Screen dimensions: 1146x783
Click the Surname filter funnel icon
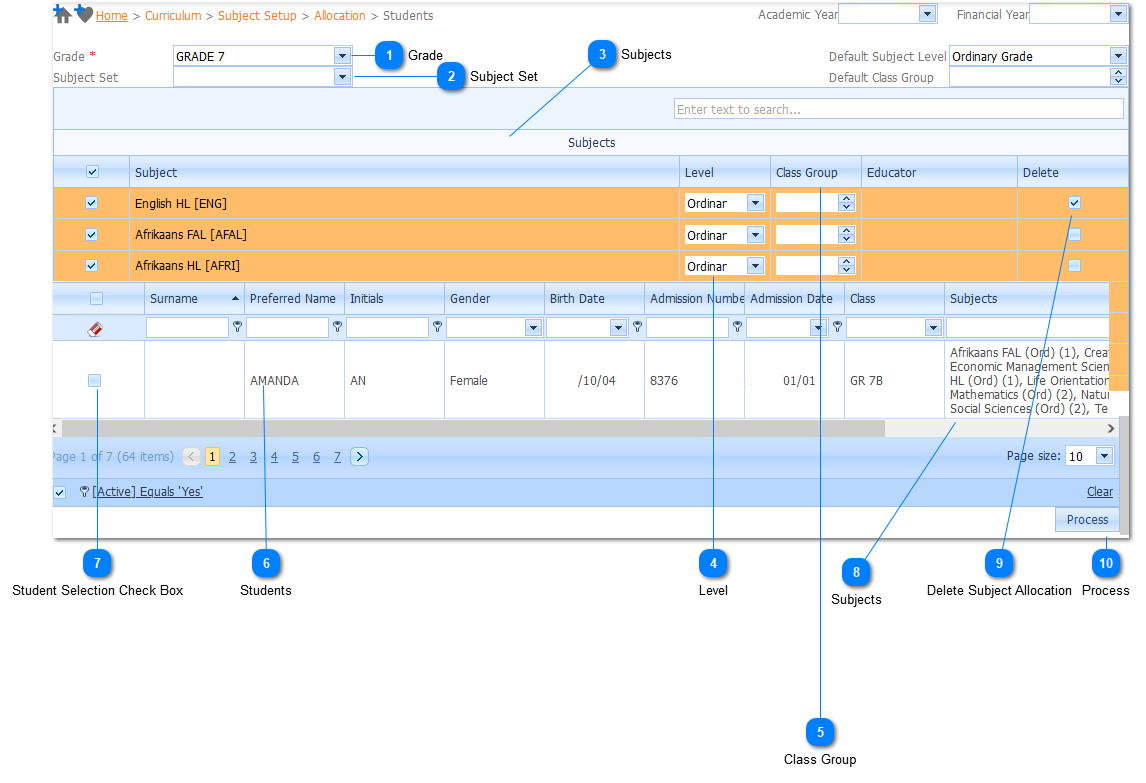click(237, 327)
